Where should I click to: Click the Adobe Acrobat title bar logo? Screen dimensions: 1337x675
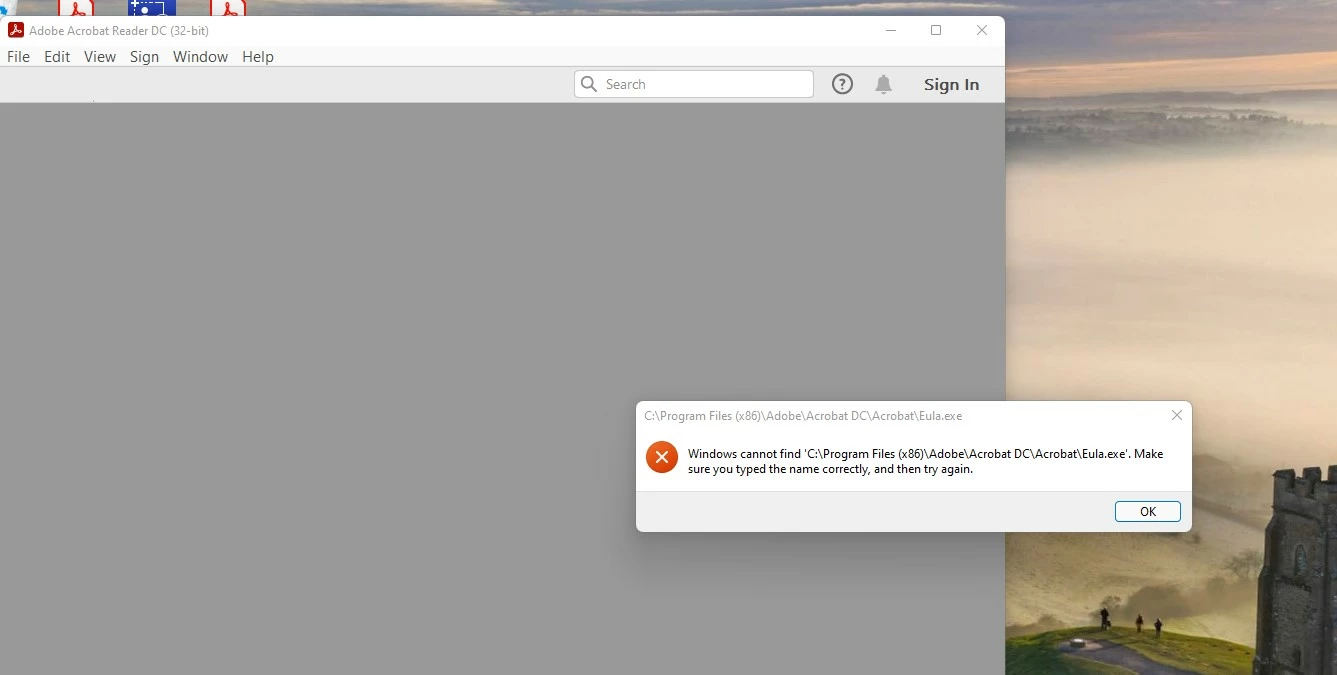tap(16, 30)
